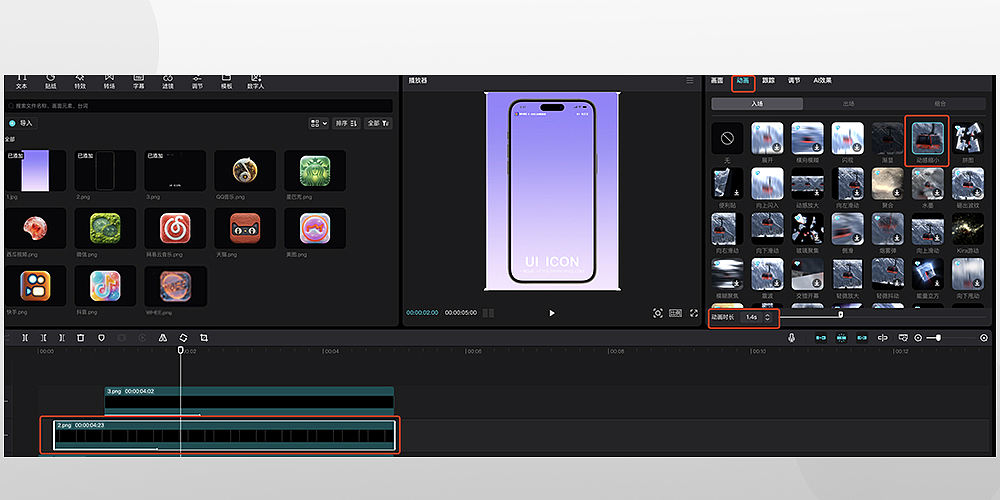The width and height of the screenshot is (1000, 500).
Task: Open the 全部 filter dropdown
Action: 378,123
